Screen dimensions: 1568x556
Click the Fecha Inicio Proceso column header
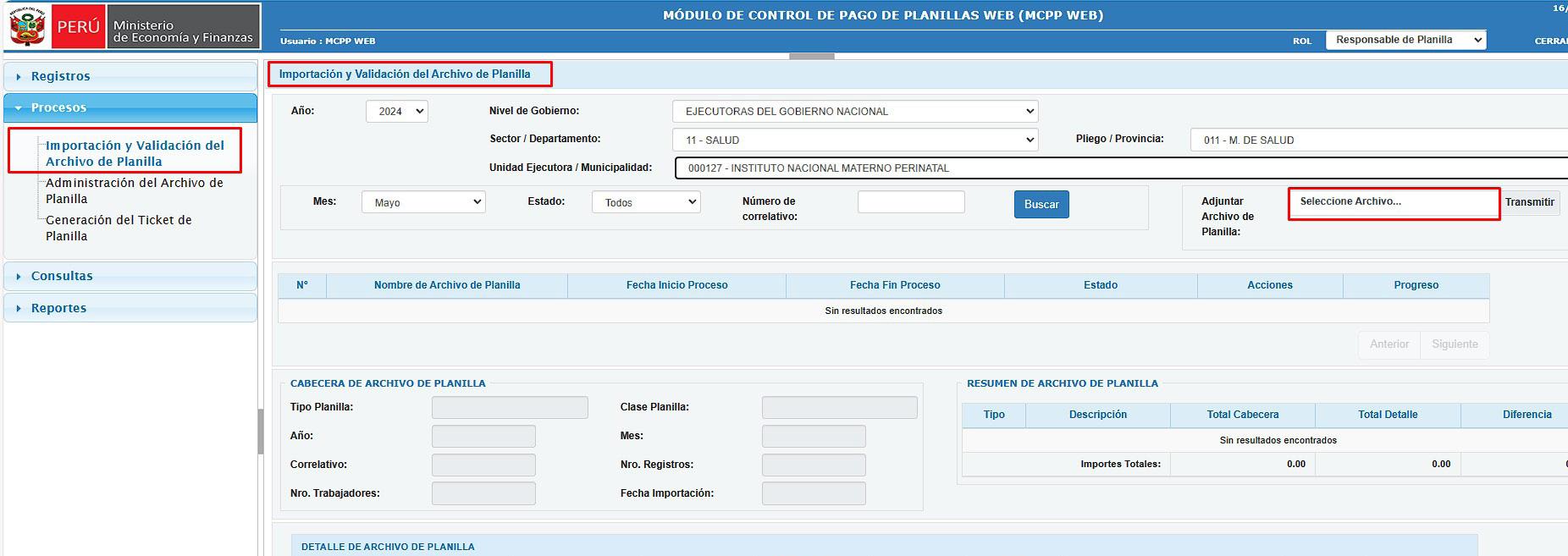tap(676, 285)
